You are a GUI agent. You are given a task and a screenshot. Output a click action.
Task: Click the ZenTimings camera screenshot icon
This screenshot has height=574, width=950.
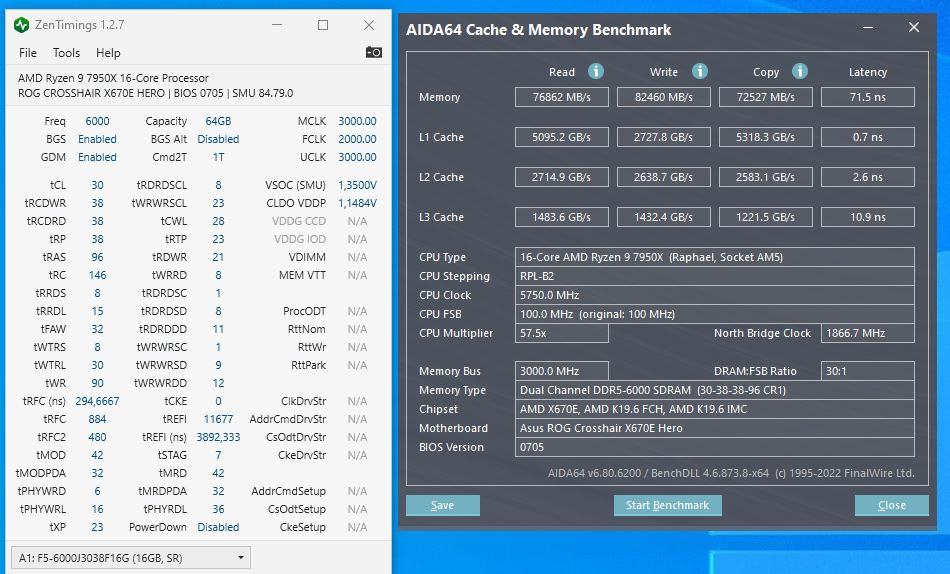pyautogui.click(x=373, y=52)
